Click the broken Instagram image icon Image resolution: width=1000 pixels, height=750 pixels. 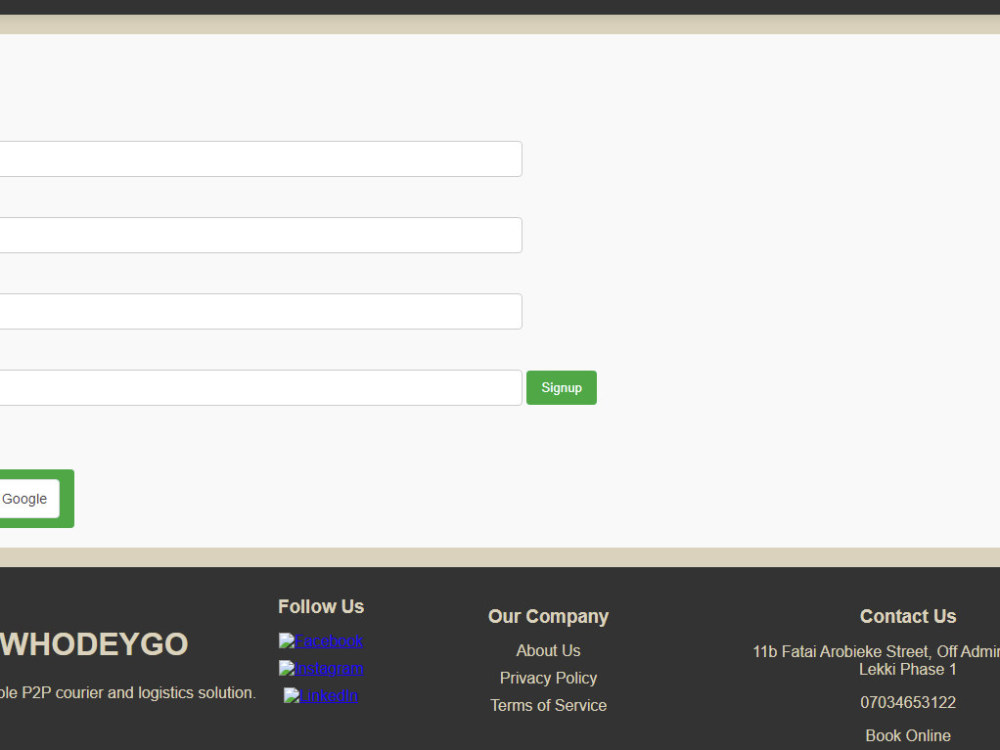point(286,668)
